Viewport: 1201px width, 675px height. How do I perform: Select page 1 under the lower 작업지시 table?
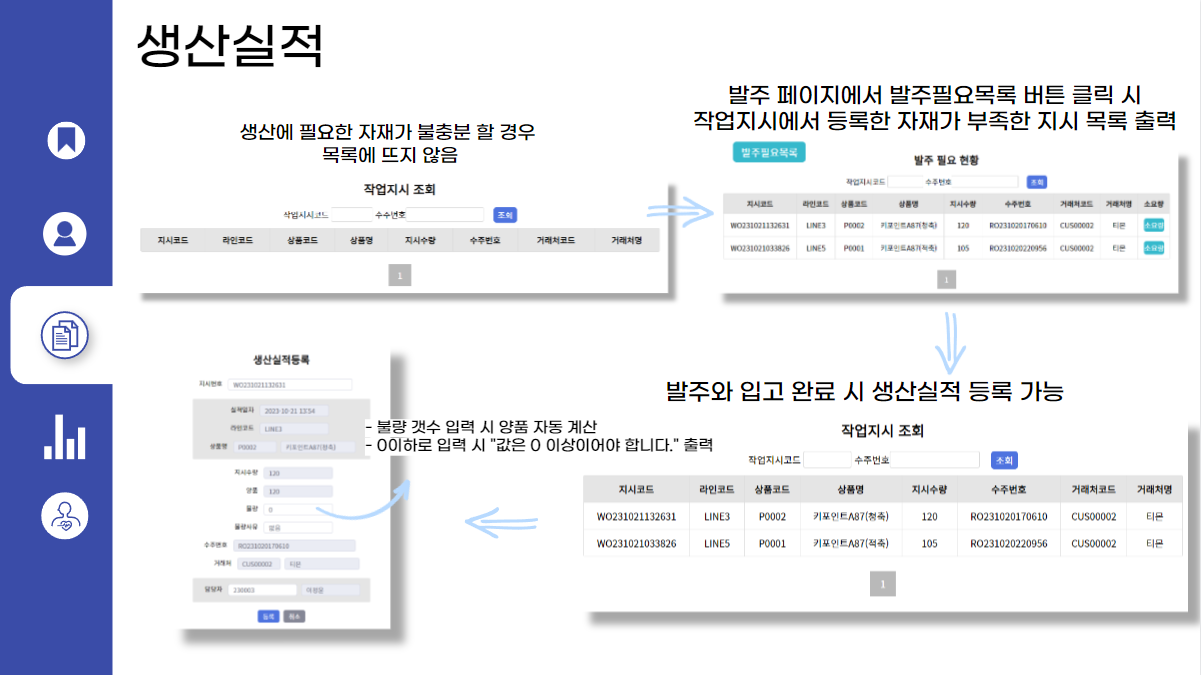click(x=883, y=582)
